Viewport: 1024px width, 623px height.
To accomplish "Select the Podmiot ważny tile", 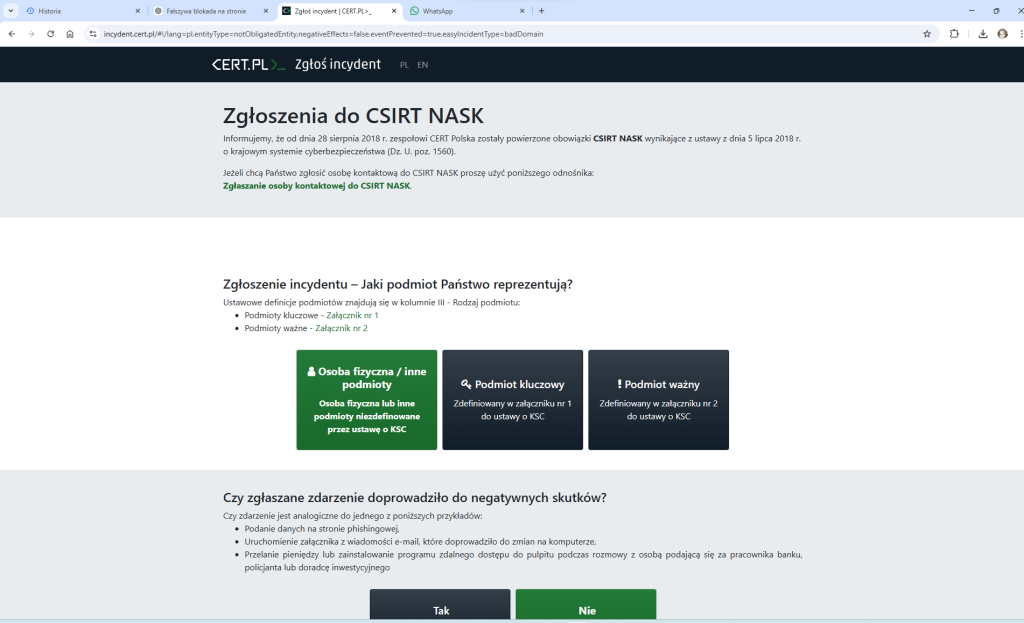I will pos(658,400).
